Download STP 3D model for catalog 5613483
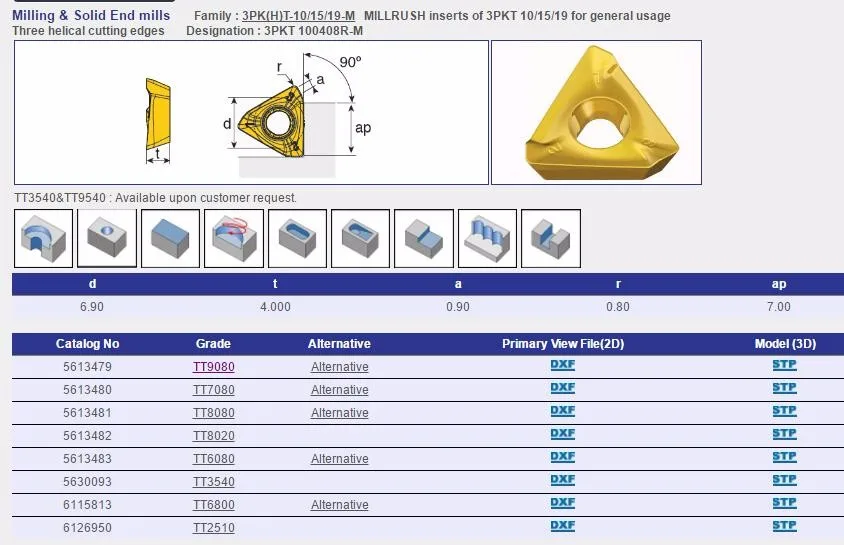 click(784, 457)
